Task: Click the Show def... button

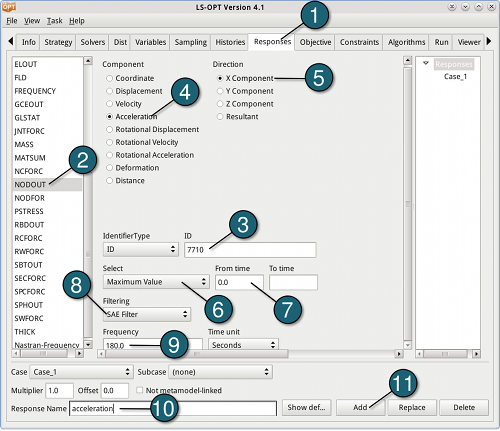Action: 306,408
